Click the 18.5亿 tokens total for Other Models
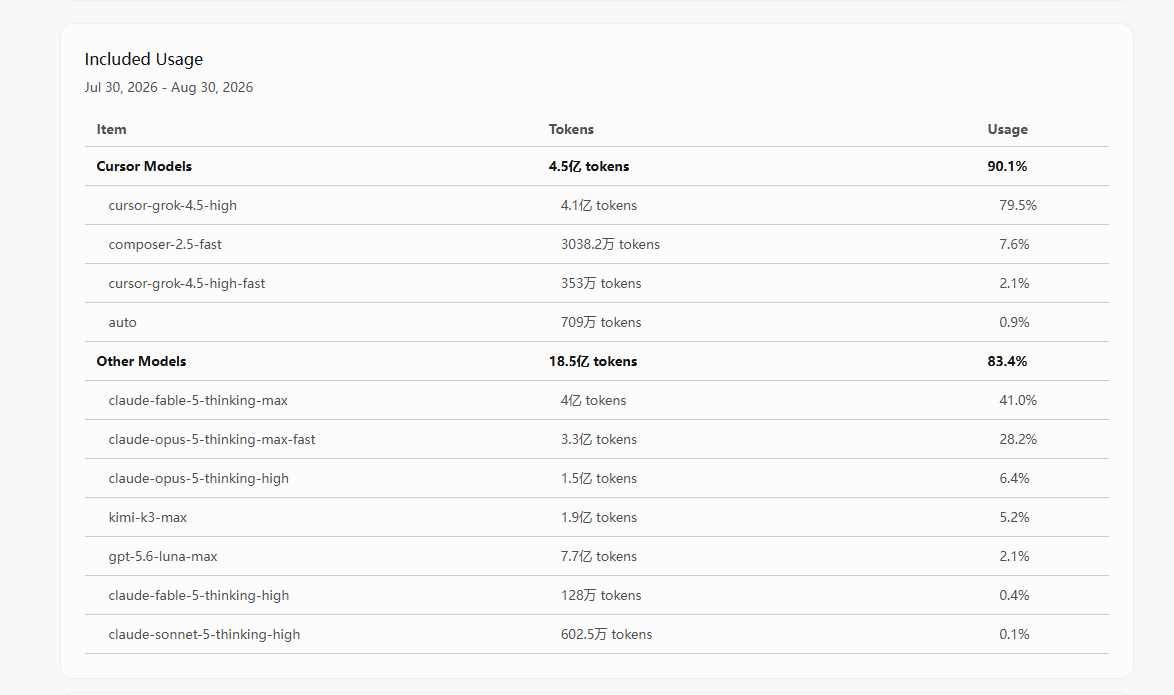 [592, 361]
